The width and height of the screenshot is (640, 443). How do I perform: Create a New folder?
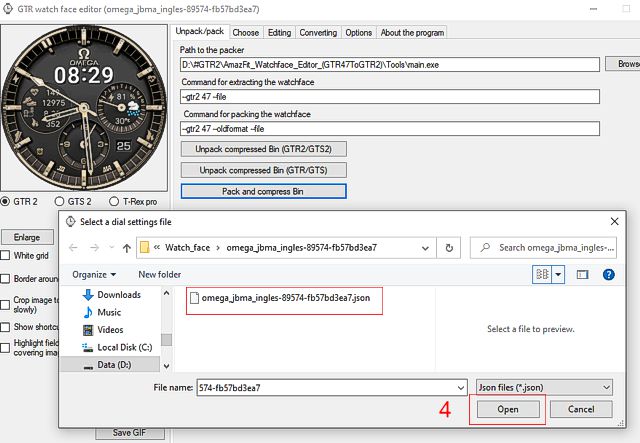(160, 275)
